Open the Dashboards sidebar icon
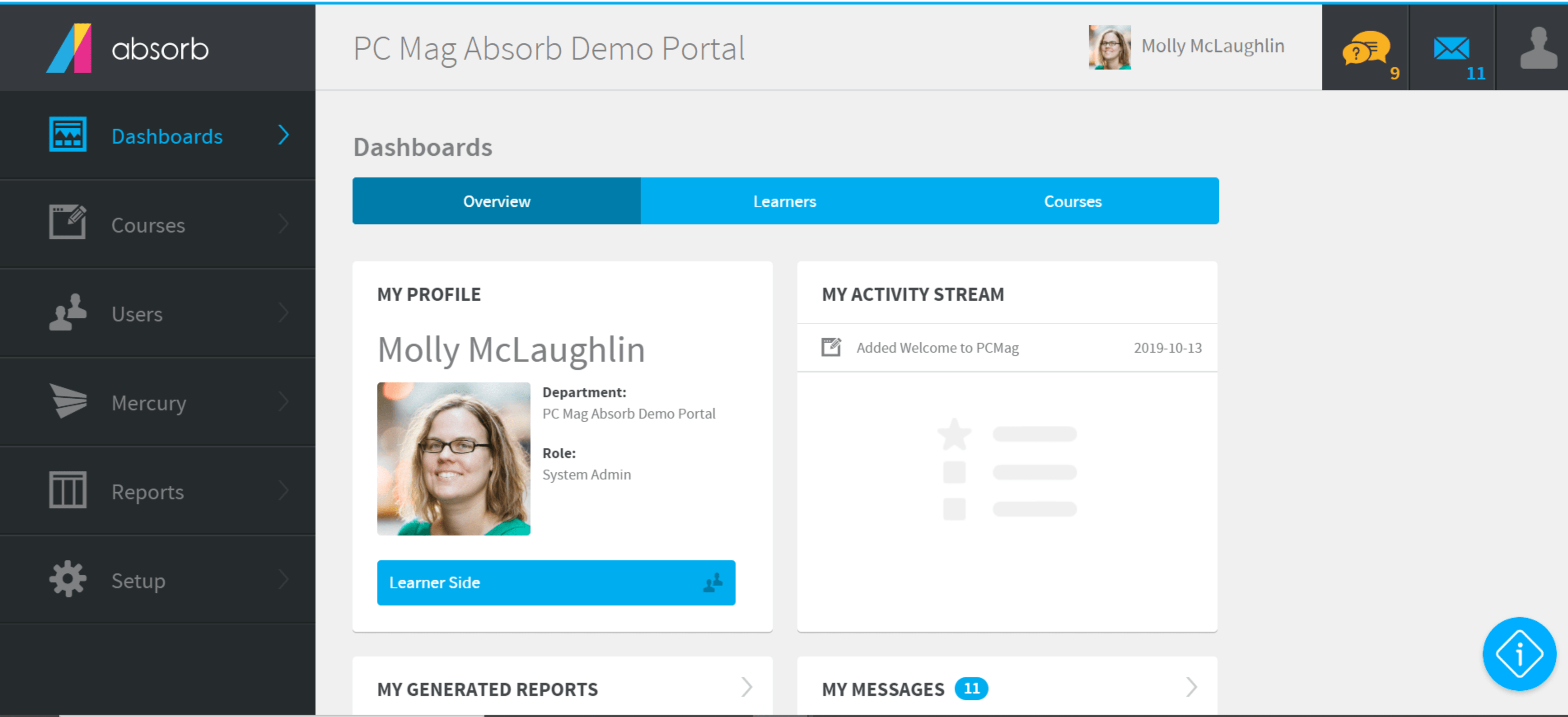The height and width of the screenshot is (717, 1568). [x=68, y=135]
